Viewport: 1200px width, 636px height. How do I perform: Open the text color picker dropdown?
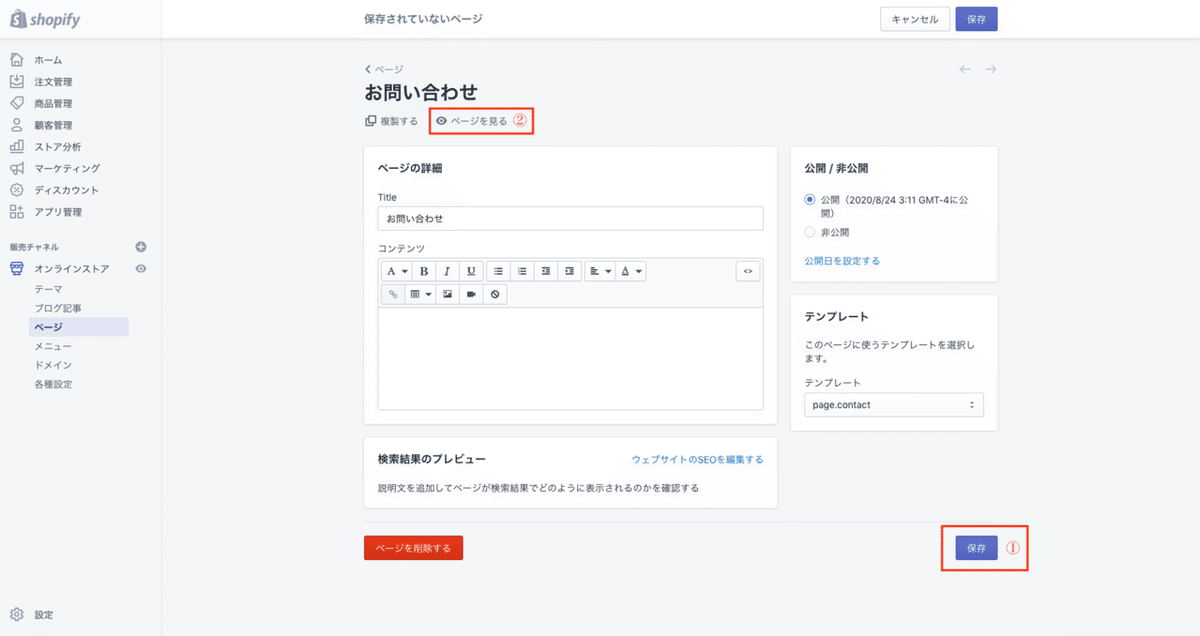point(630,270)
